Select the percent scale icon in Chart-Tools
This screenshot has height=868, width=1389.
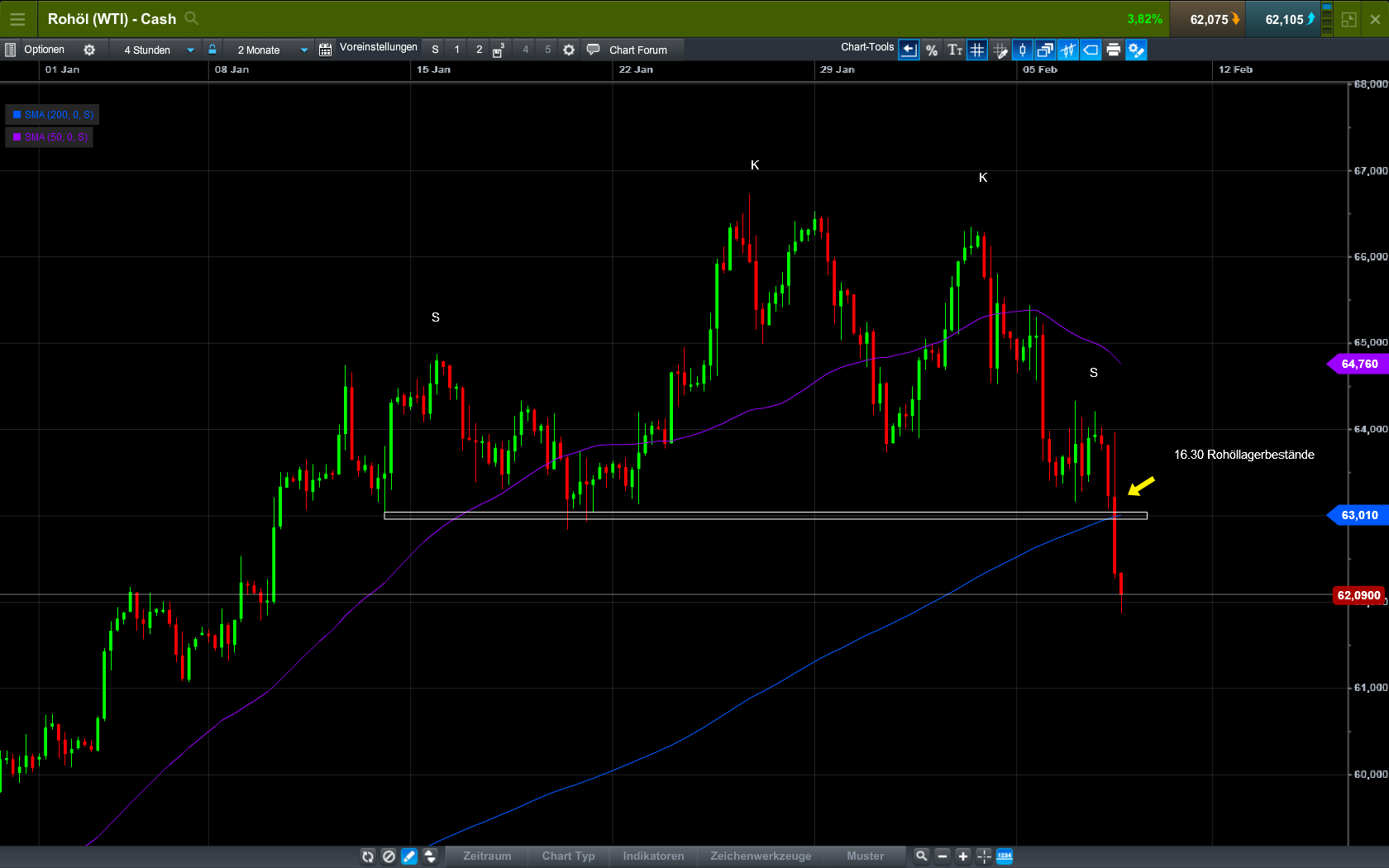932,50
